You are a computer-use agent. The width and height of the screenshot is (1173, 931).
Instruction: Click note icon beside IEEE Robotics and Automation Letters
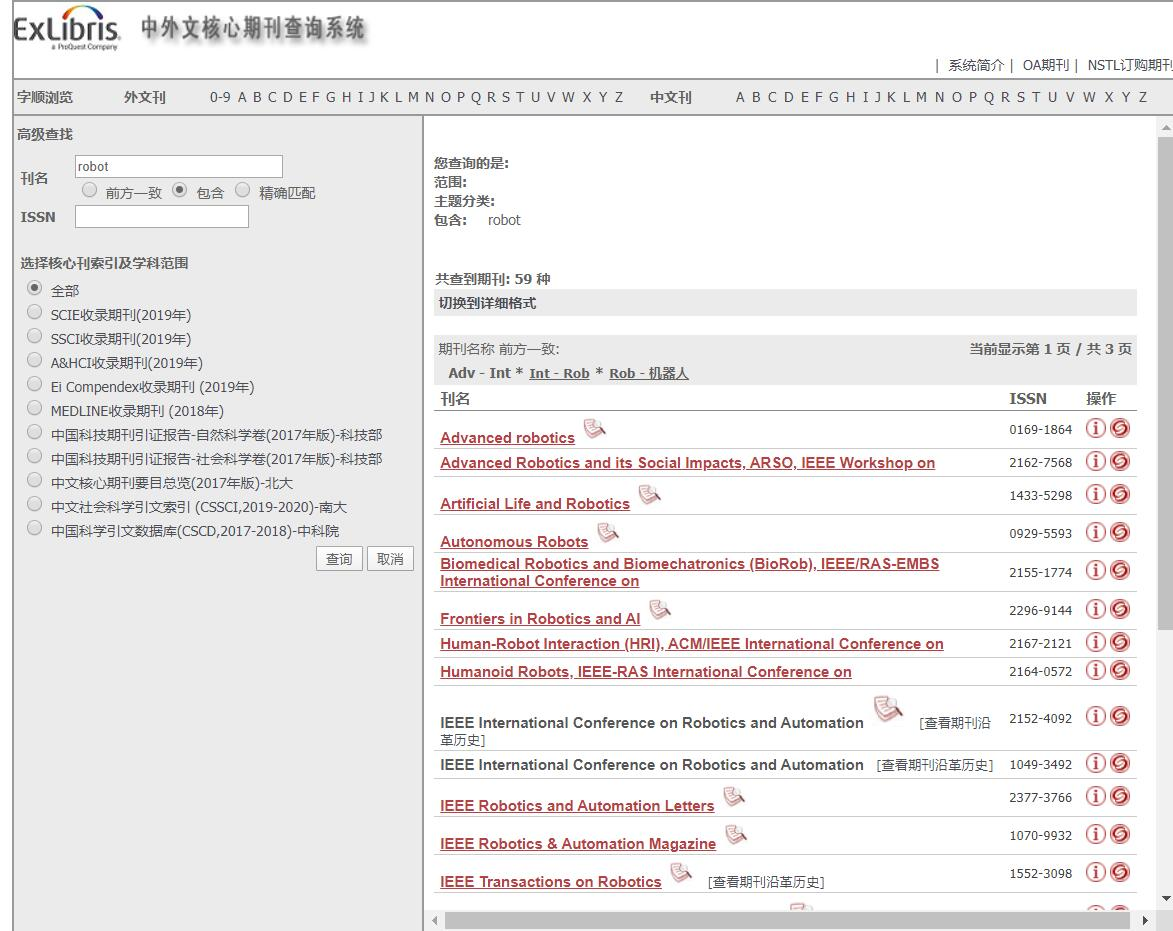(734, 796)
